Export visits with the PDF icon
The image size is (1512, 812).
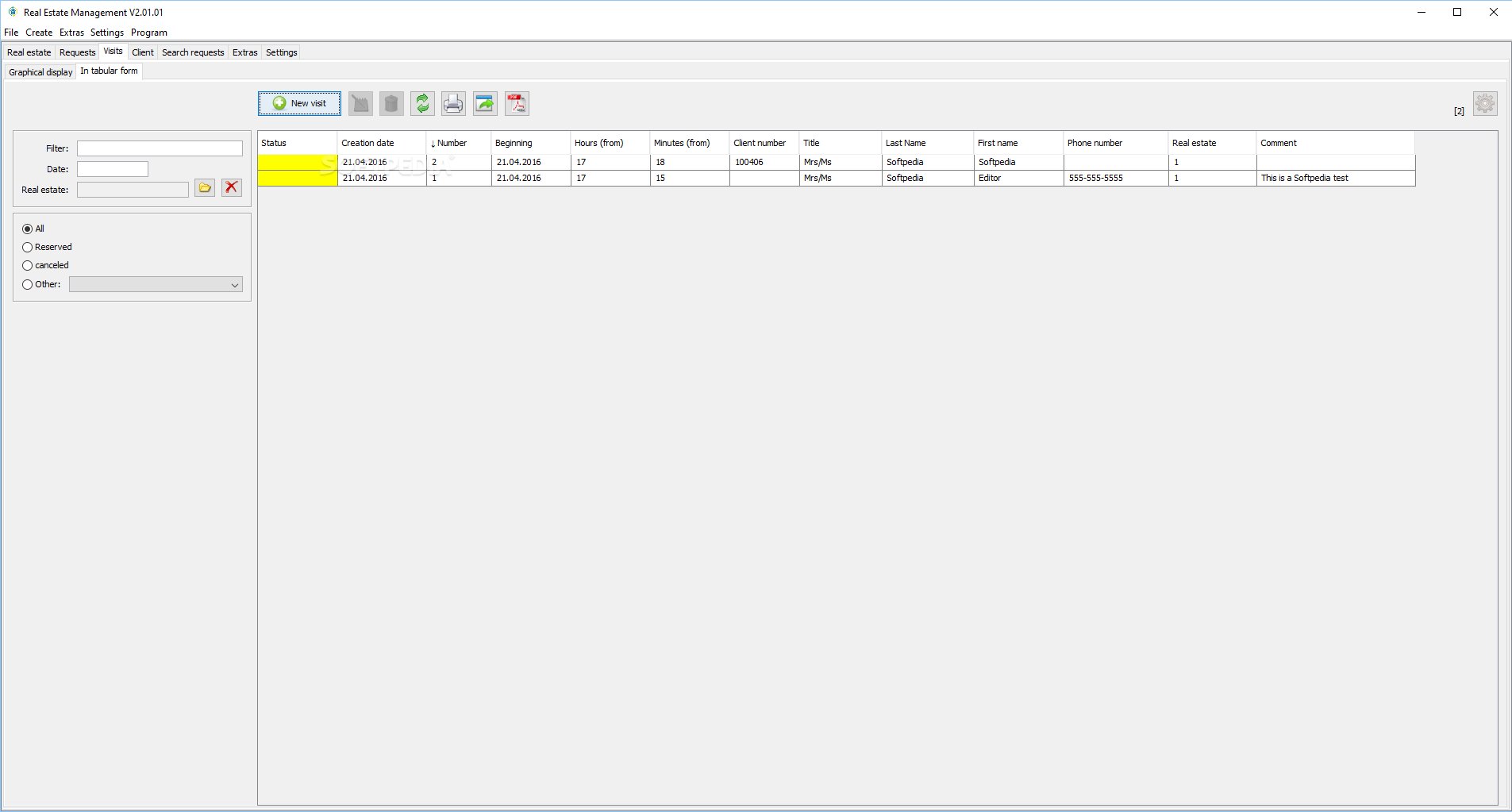click(517, 103)
